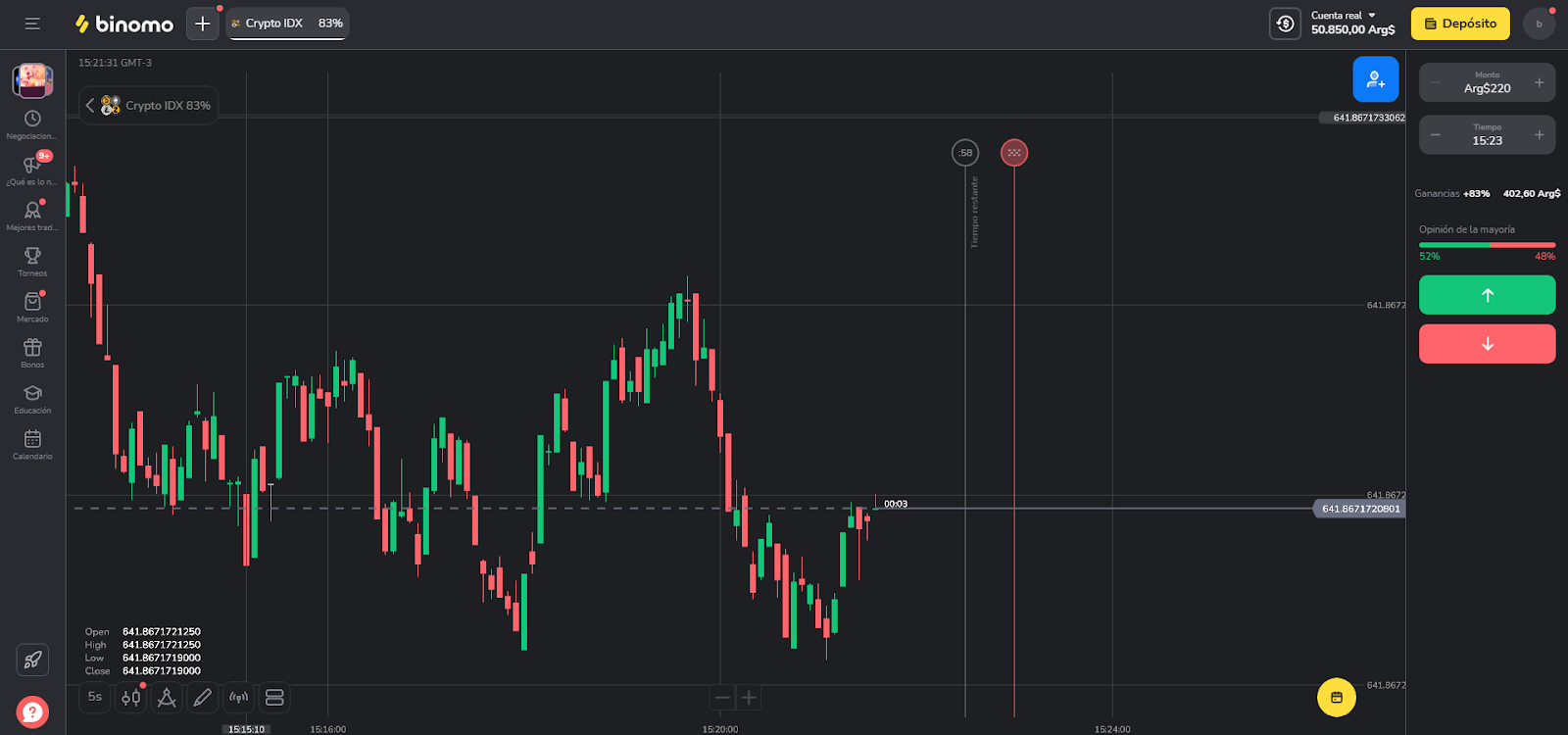Open chart type candlestick settings
The image size is (1568, 735).
130,698
